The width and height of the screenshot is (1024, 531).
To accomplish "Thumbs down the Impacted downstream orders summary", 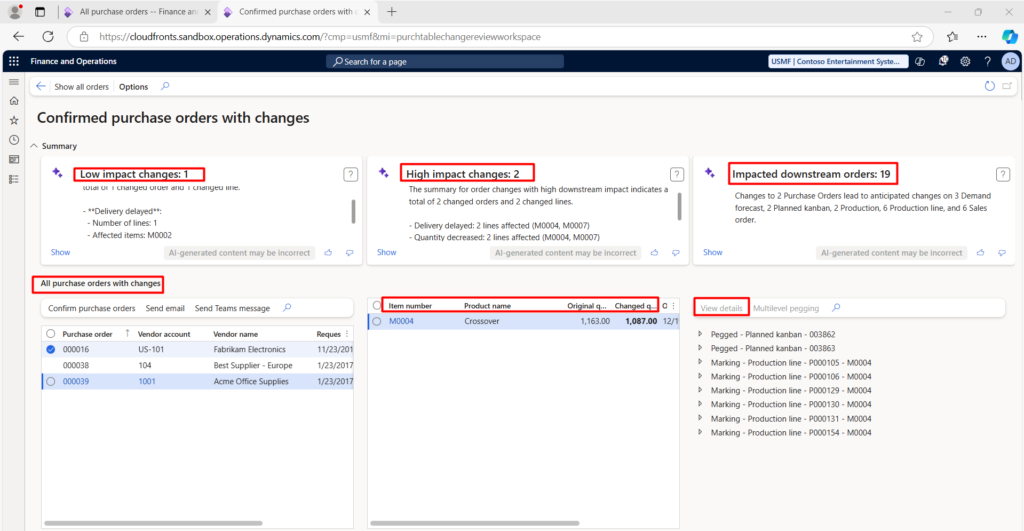I will coord(1002,253).
